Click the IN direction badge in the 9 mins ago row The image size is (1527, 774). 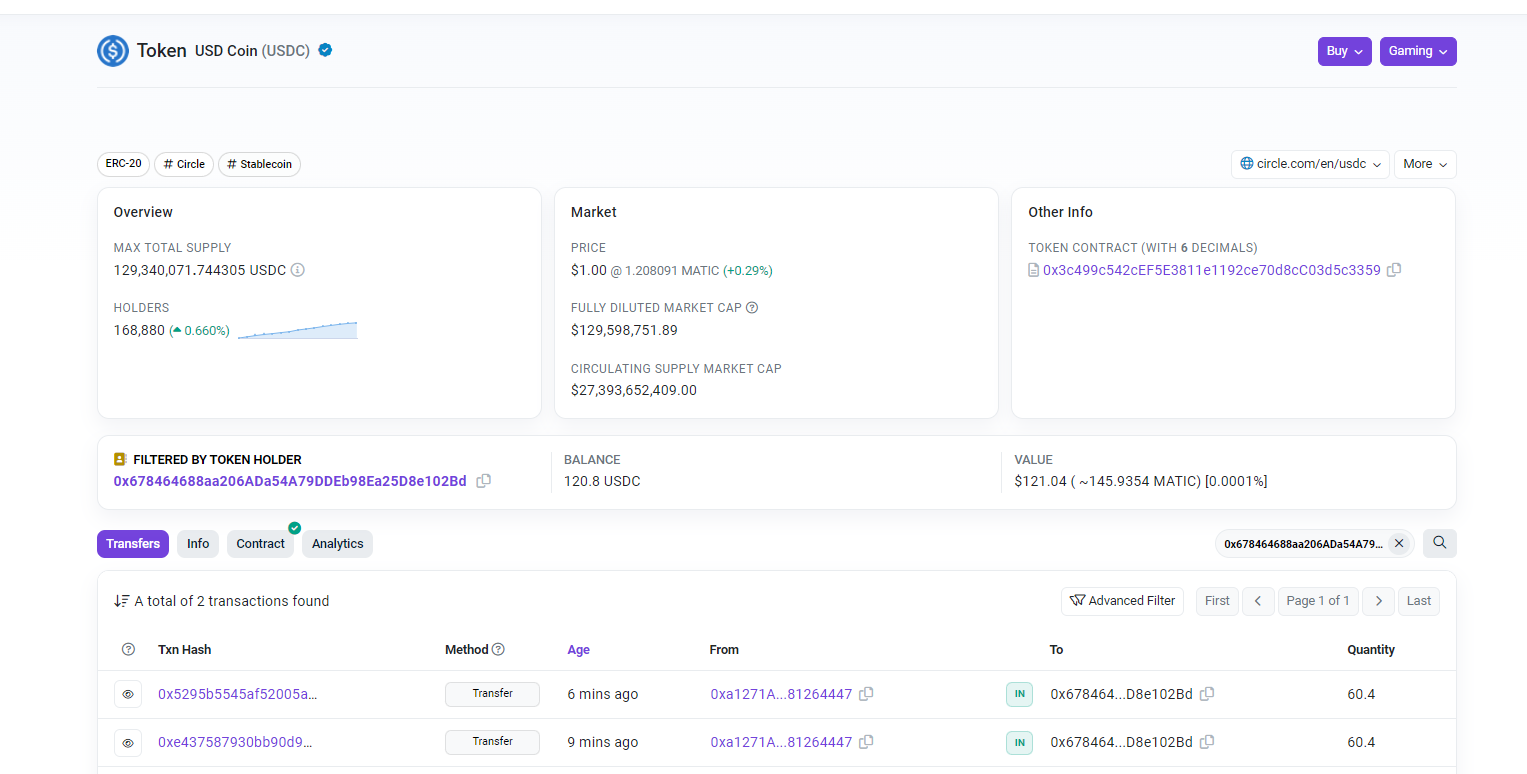click(x=1019, y=742)
